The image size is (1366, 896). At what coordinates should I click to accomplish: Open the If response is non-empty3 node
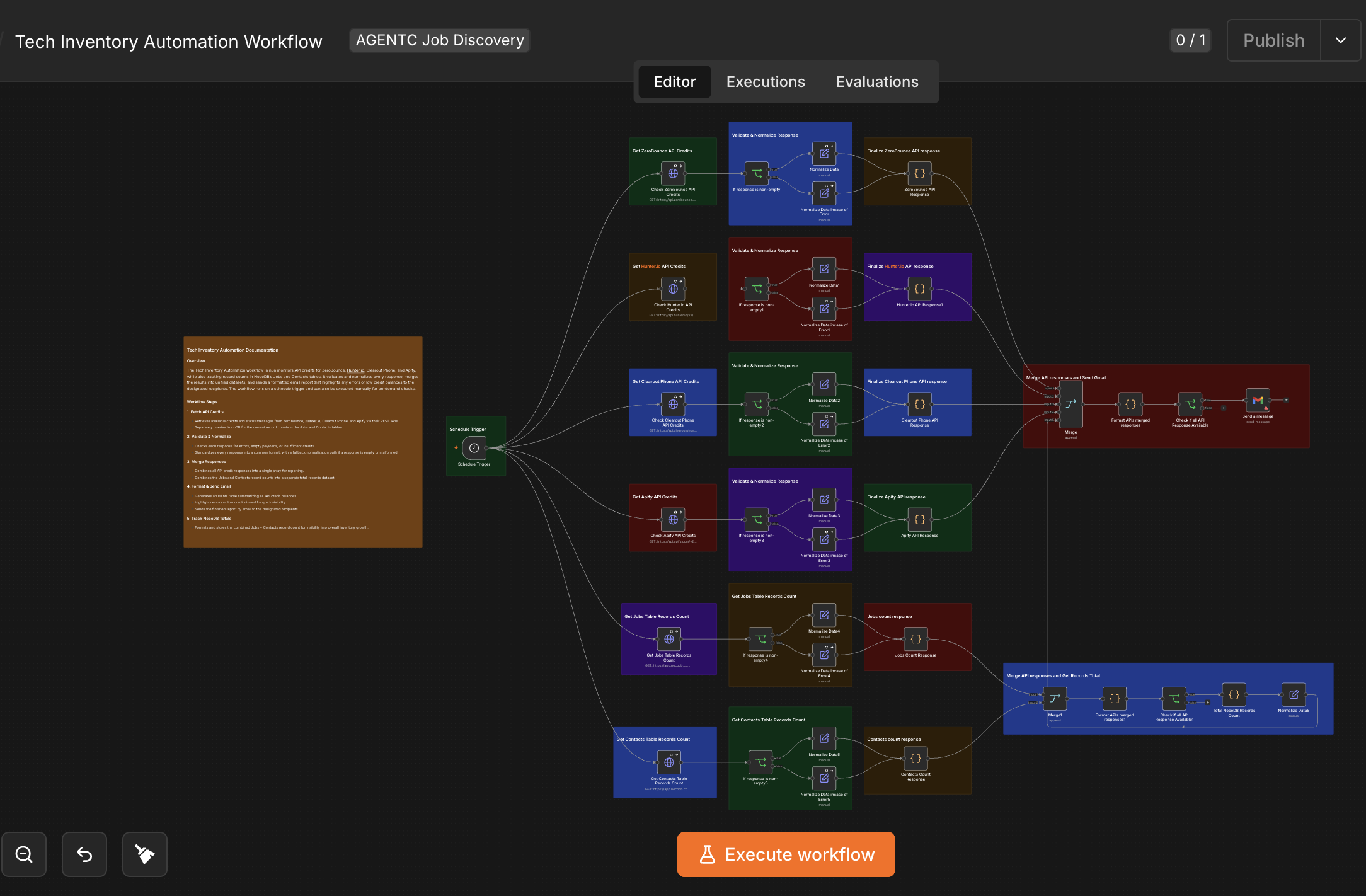pos(757,519)
